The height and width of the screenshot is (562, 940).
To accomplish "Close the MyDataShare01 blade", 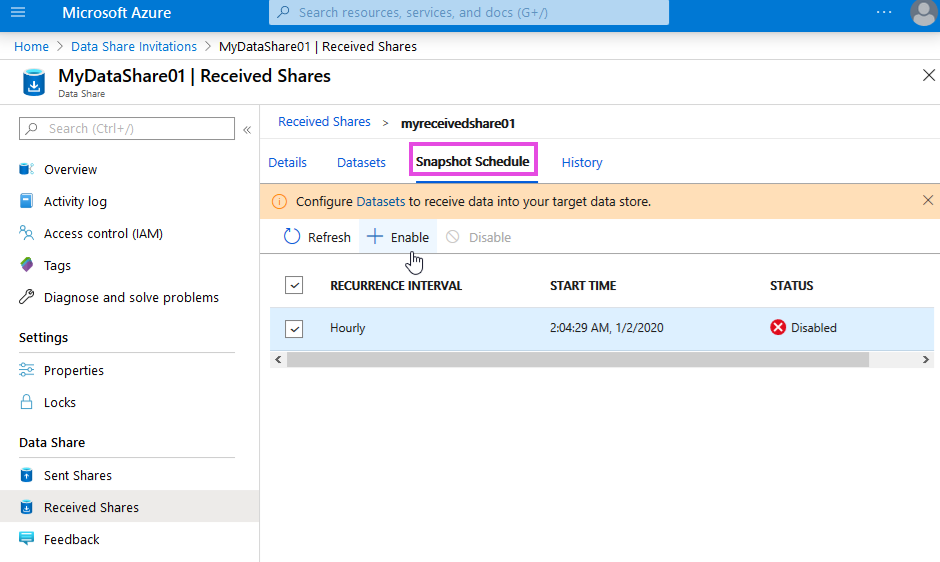I will click(x=929, y=75).
